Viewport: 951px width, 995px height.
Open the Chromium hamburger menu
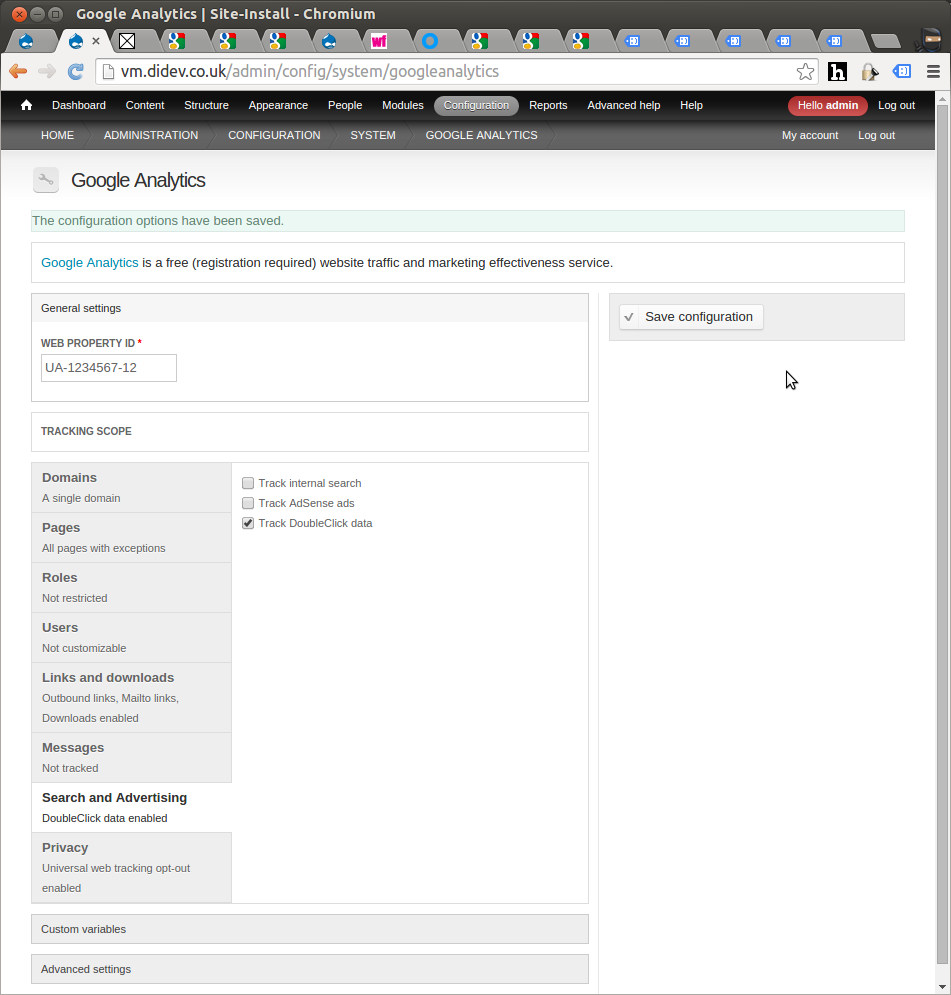pyautogui.click(x=933, y=72)
